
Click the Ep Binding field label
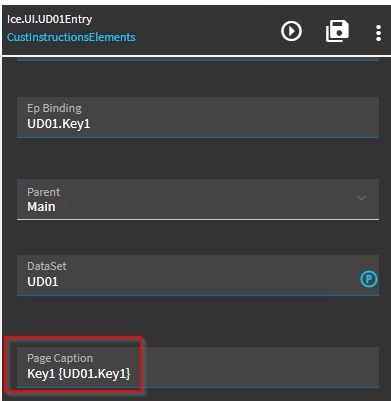point(54,108)
